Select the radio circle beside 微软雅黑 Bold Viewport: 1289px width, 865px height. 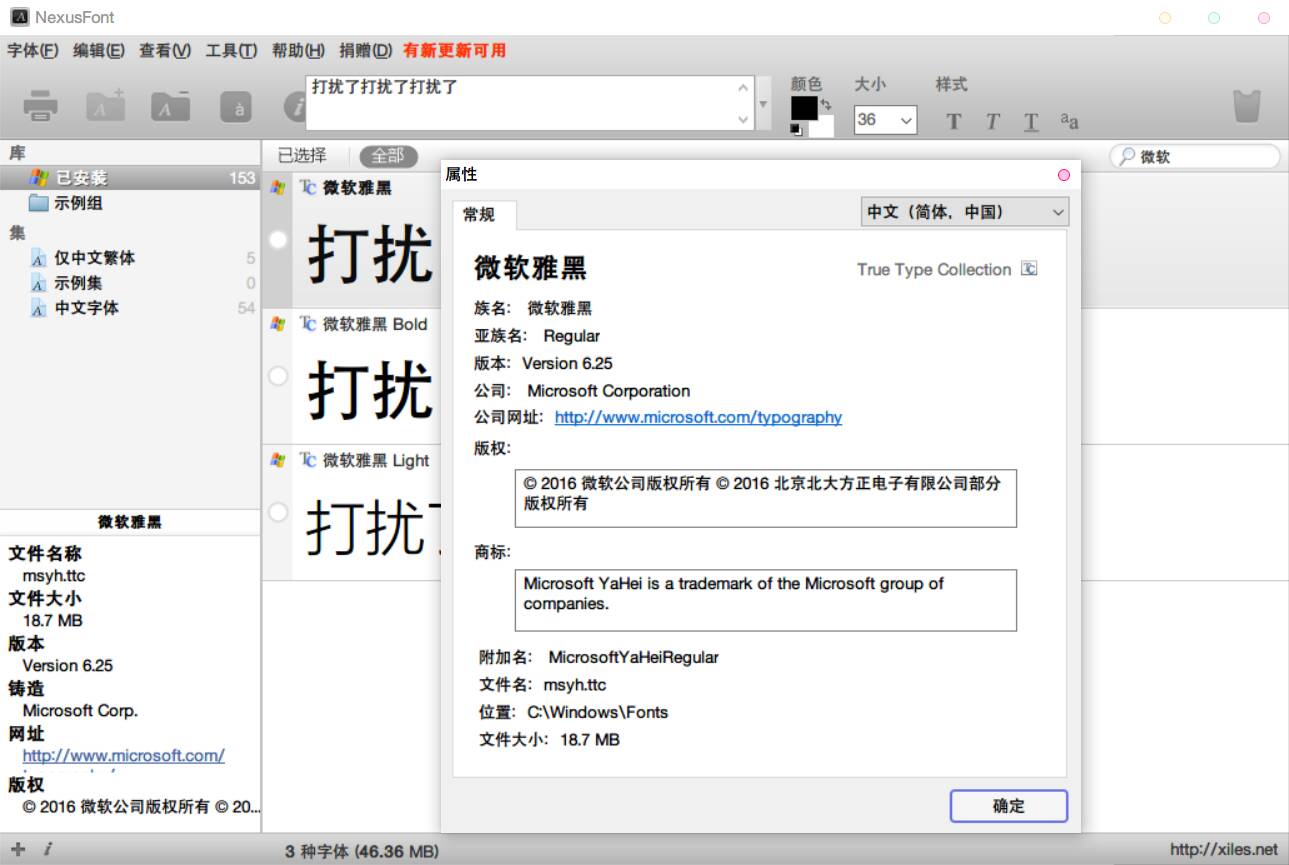tap(278, 376)
